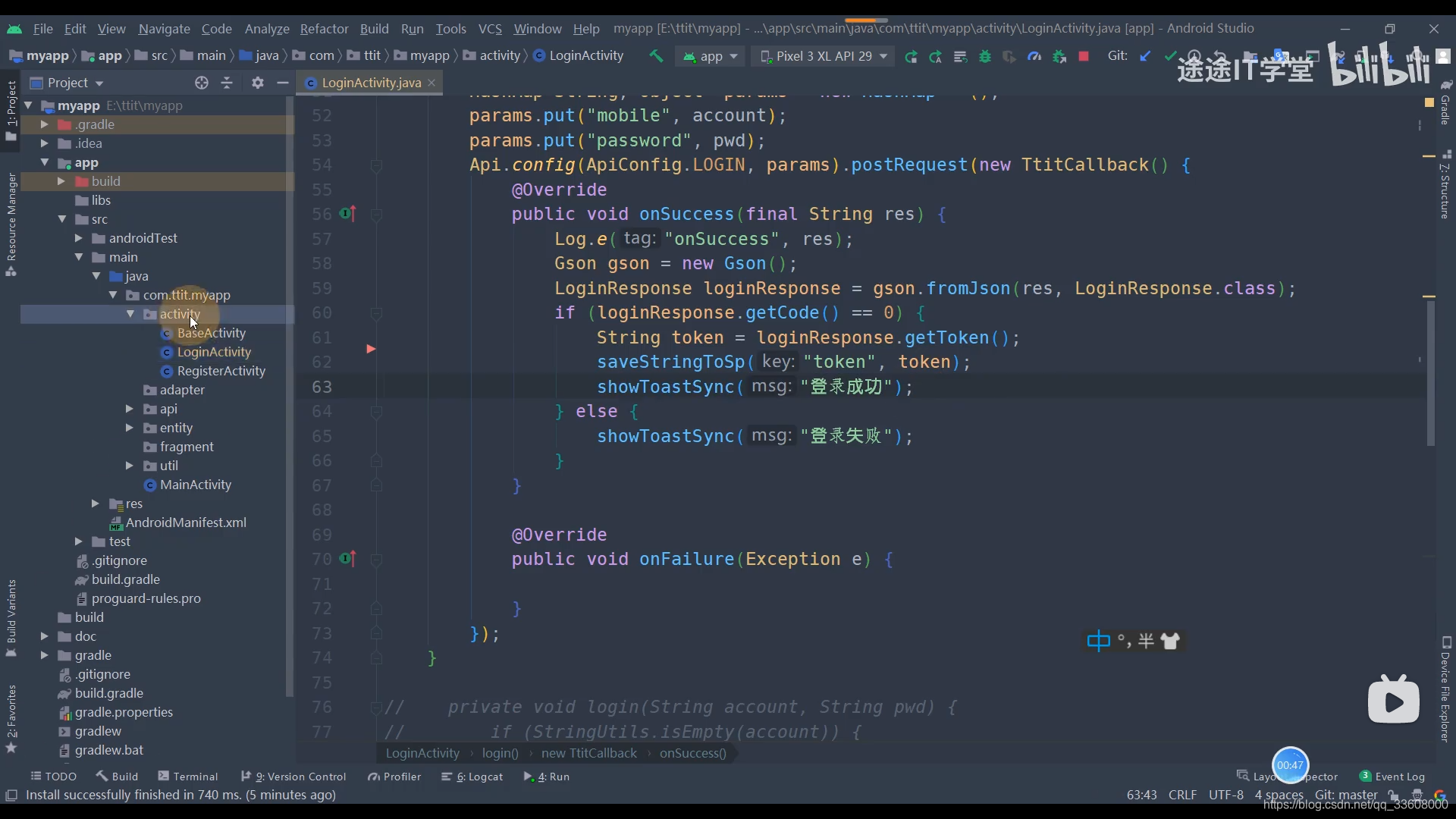Image resolution: width=1456 pixels, height=819 pixels.
Task: Click the UTF-8 encoding selector
Action: coord(1225,795)
